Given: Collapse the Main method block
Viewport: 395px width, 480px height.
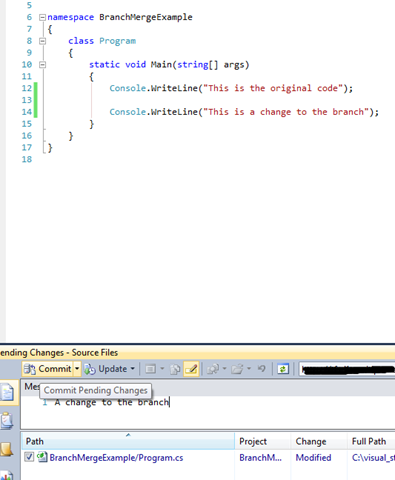Looking at the screenshot, I should tap(42, 65).
